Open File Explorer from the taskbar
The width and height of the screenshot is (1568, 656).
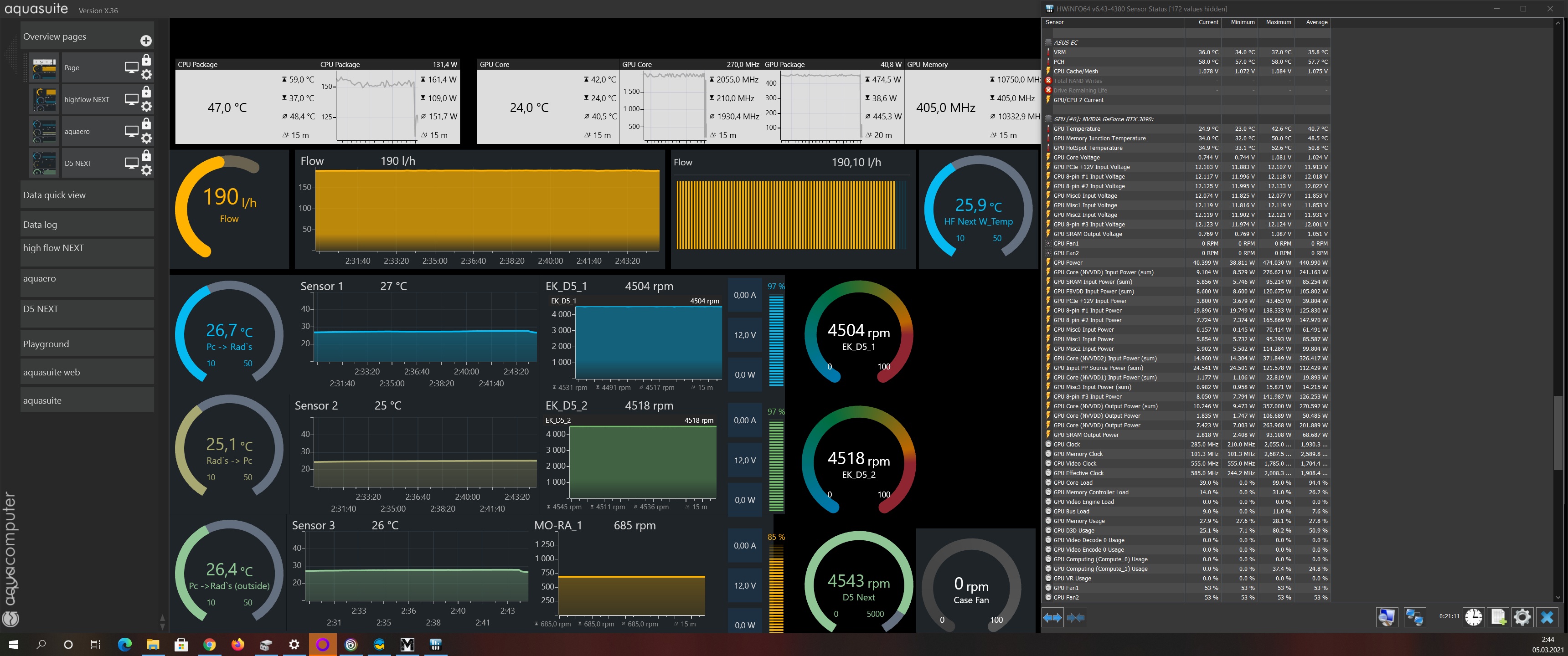coord(153,645)
